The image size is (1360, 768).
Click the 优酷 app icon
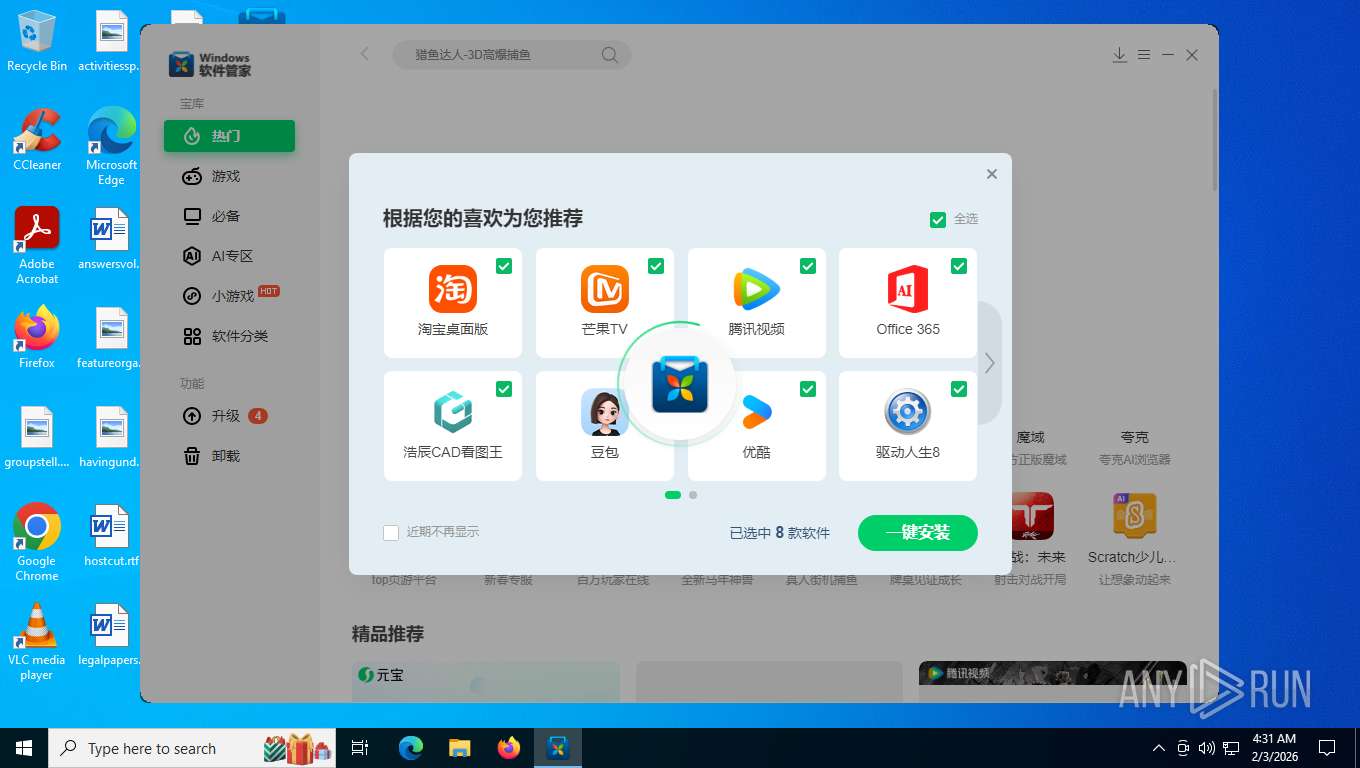click(x=756, y=412)
